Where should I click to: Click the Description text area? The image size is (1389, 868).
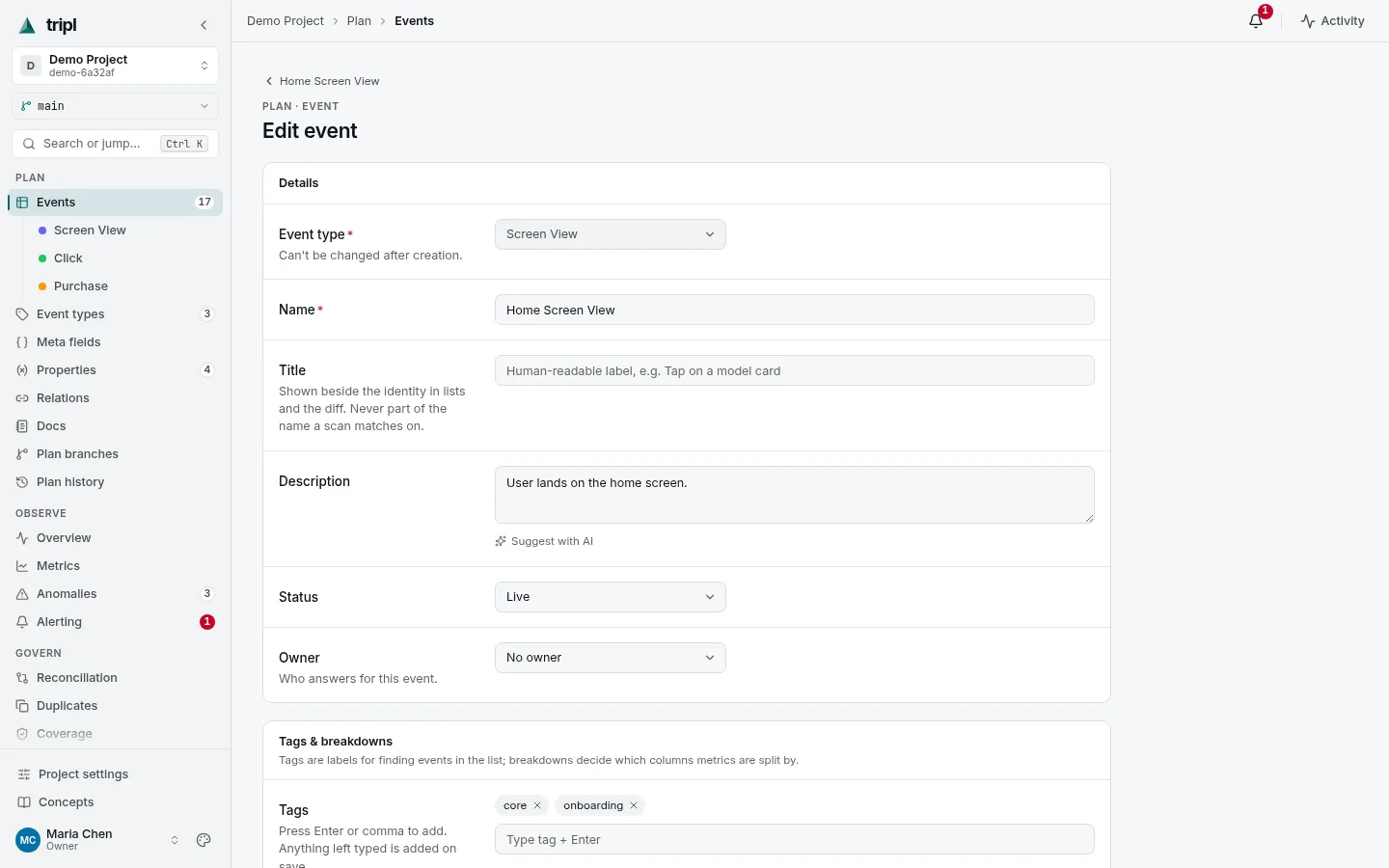pyautogui.click(x=794, y=495)
